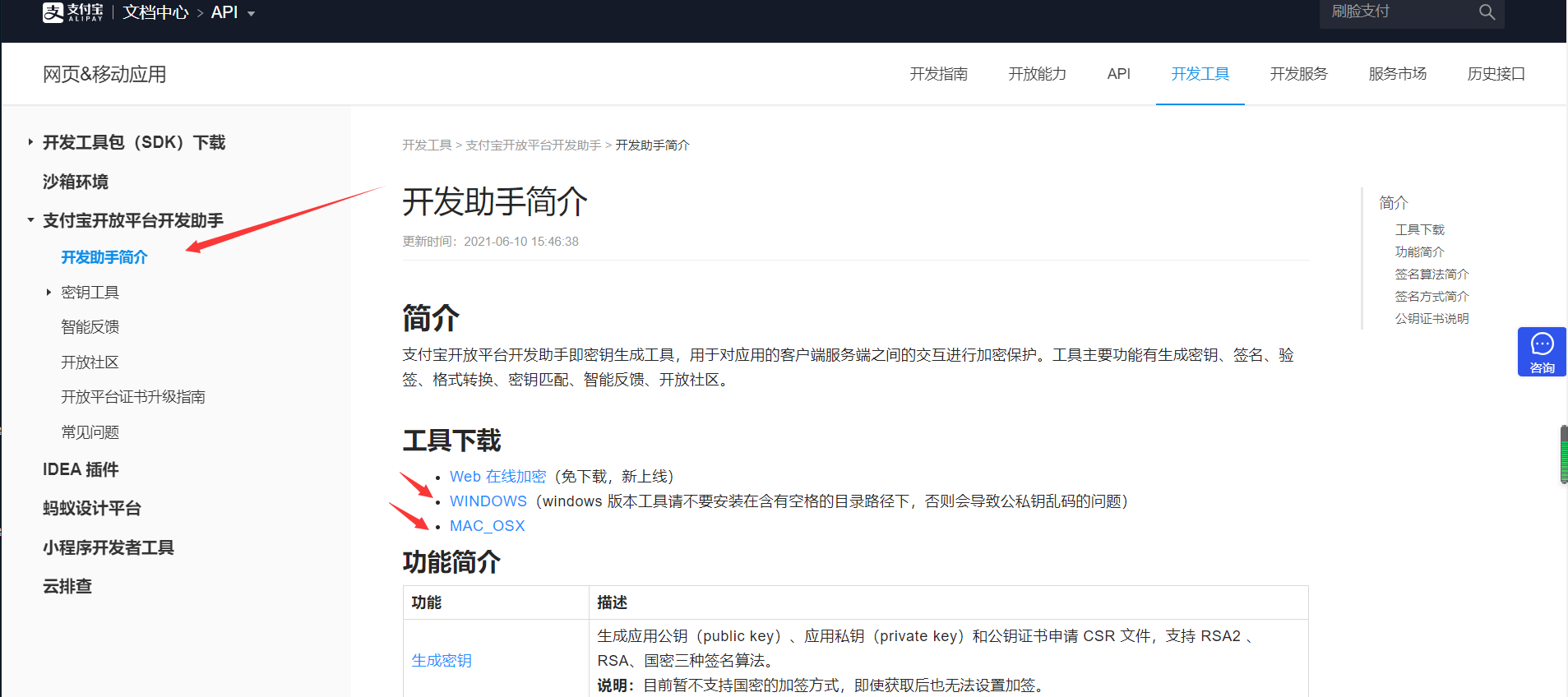Screen dimensions: 1568x697
Task: Open the API navigation tab
Action: point(1118,74)
